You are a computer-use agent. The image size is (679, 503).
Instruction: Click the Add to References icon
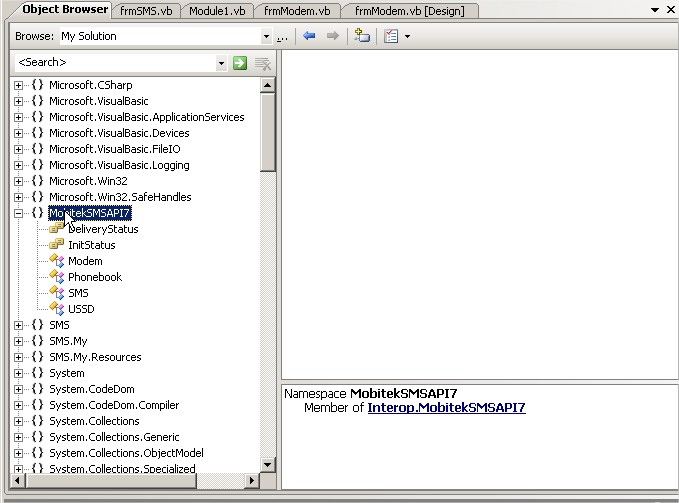click(x=362, y=36)
